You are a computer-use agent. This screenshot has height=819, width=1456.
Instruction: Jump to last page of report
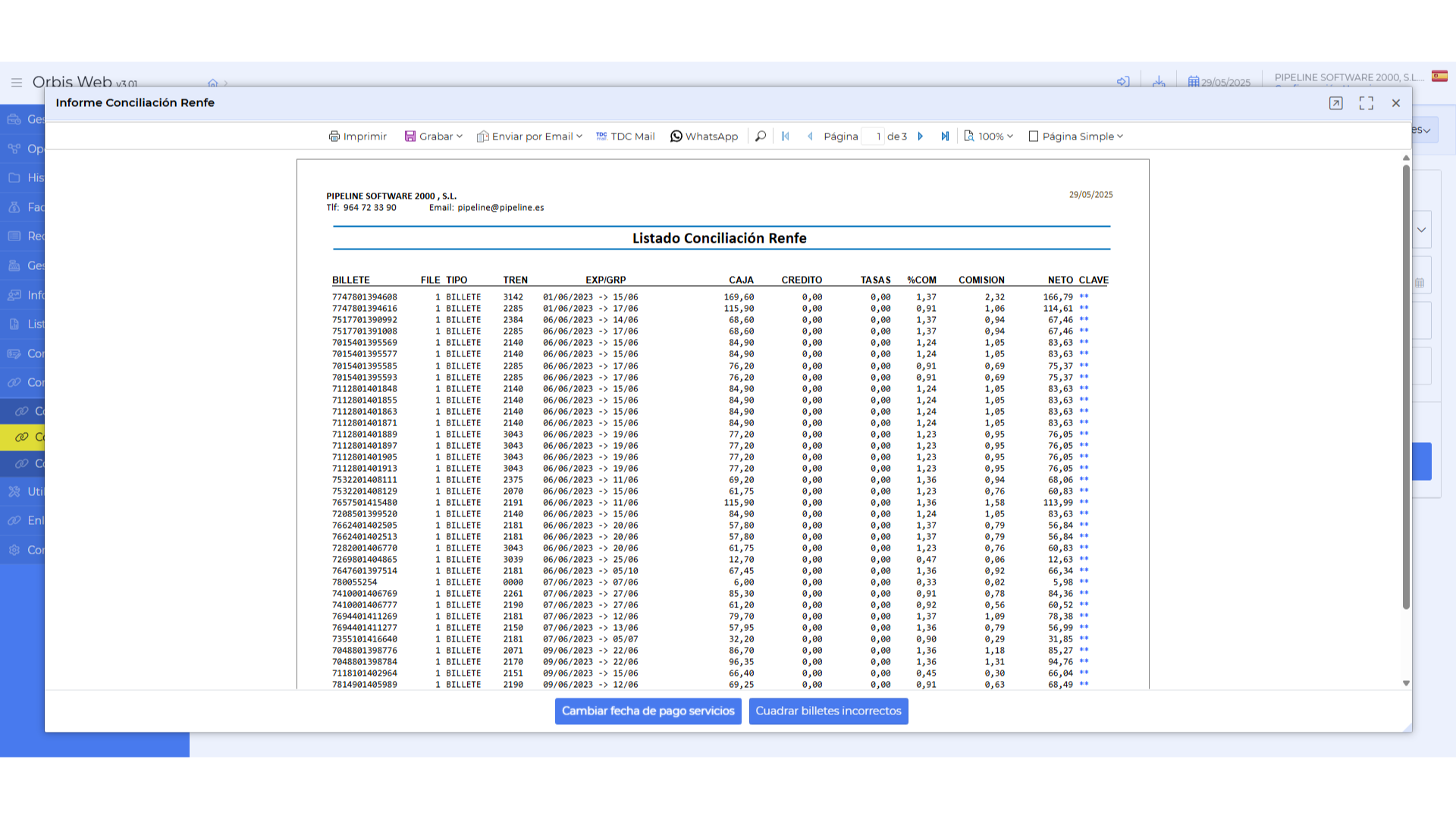pyautogui.click(x=945, y=136)
